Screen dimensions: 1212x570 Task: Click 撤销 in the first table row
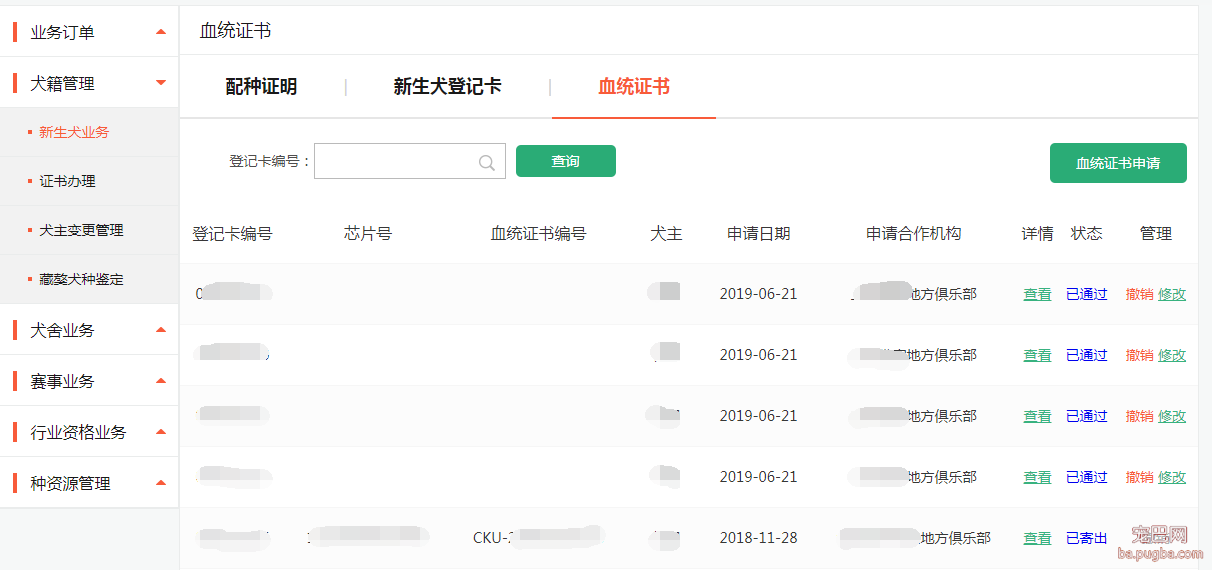click(x=1139, y=294)
